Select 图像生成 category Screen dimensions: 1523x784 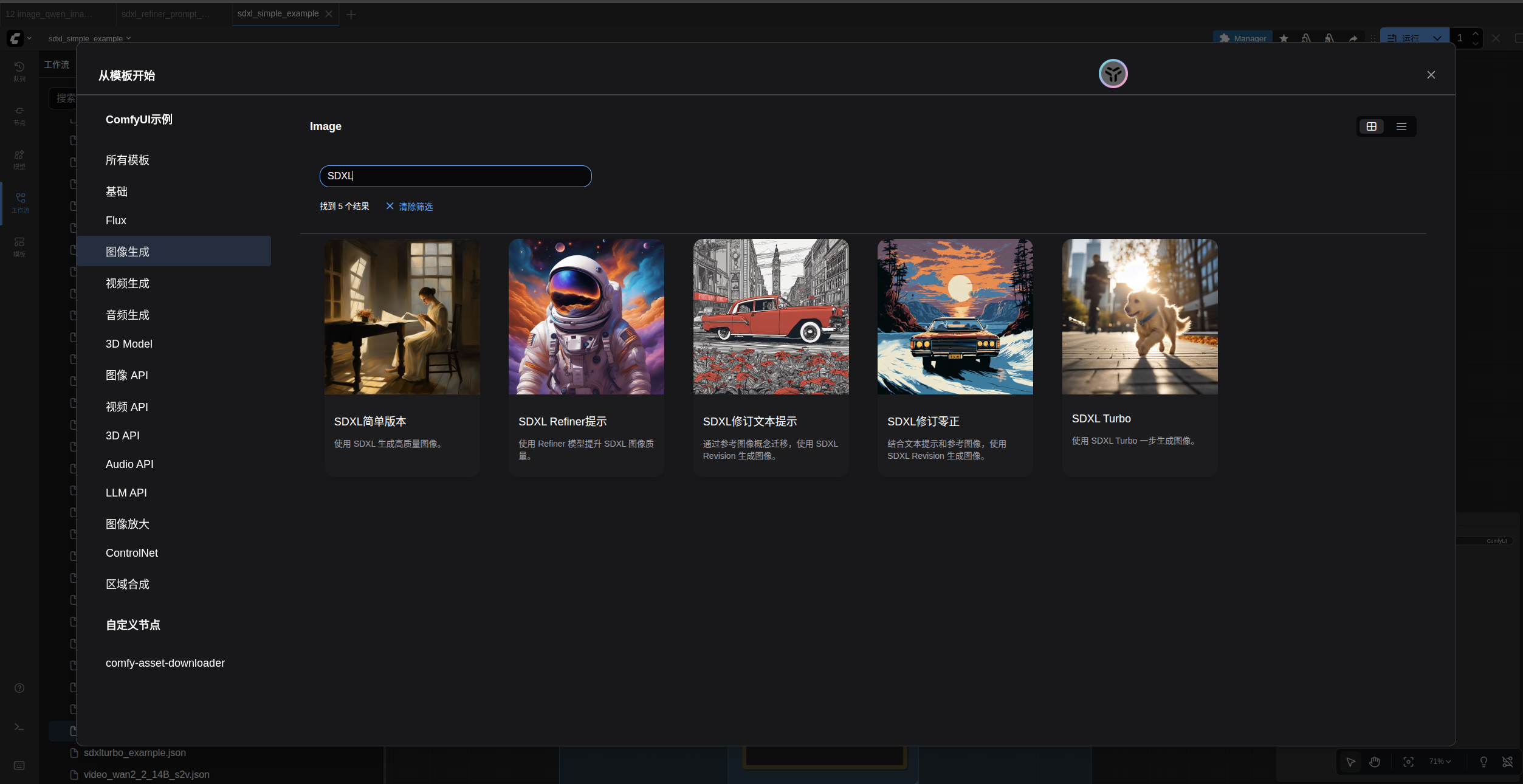(x=174, y=251)
